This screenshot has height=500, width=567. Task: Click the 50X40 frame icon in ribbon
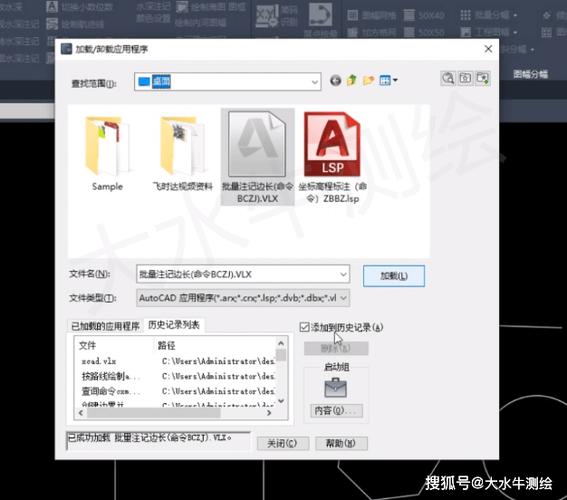pyautogui.click(x=409, y=15)
